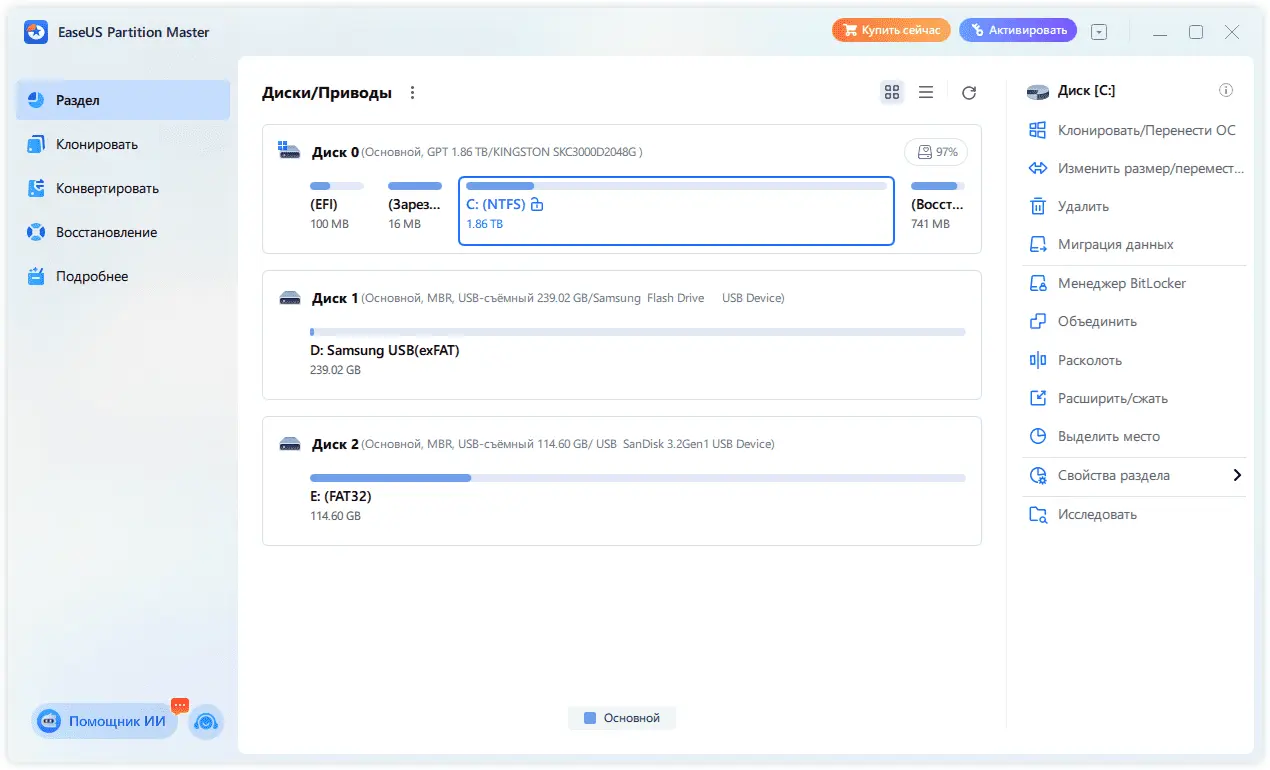This screenshot has width=1270, height=770.
Task: Click the Диск 0 Windows disk icon
Action: (x=290, y=152)
